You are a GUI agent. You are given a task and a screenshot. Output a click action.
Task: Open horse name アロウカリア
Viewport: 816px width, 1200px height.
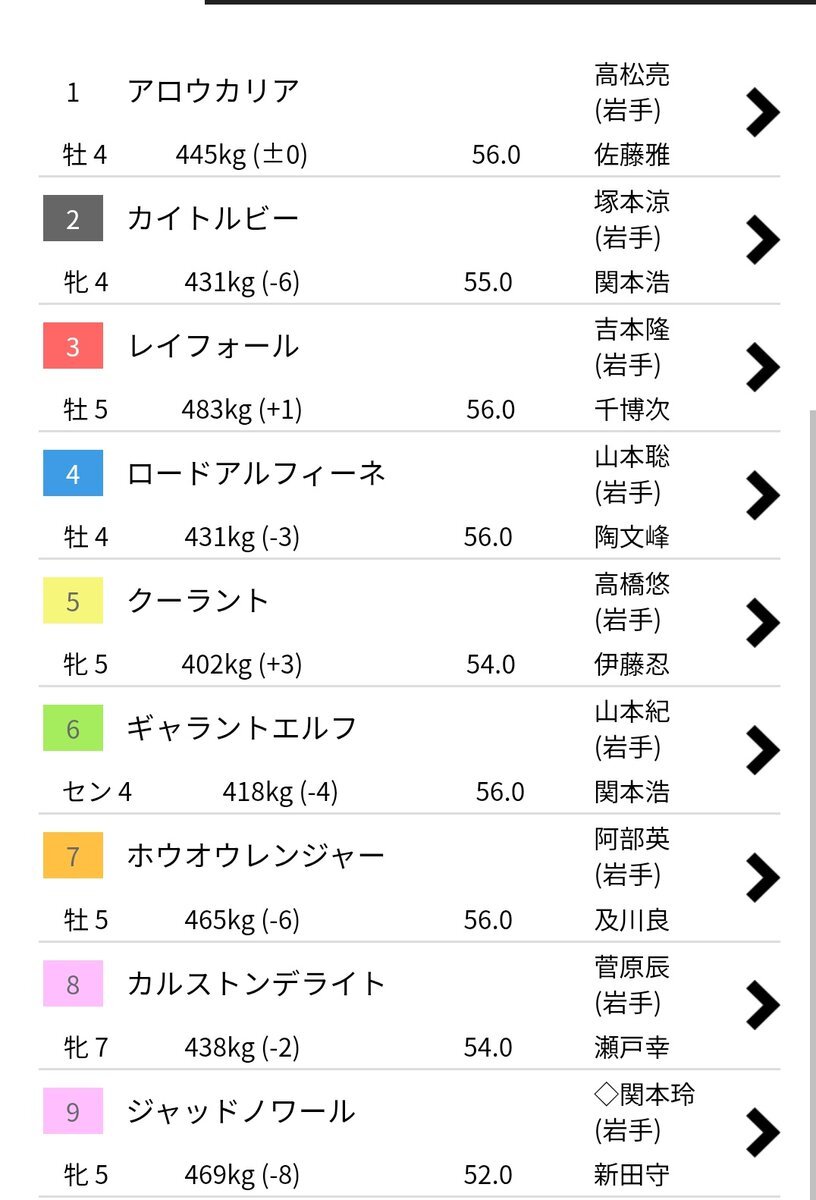(x=213, y=91)
